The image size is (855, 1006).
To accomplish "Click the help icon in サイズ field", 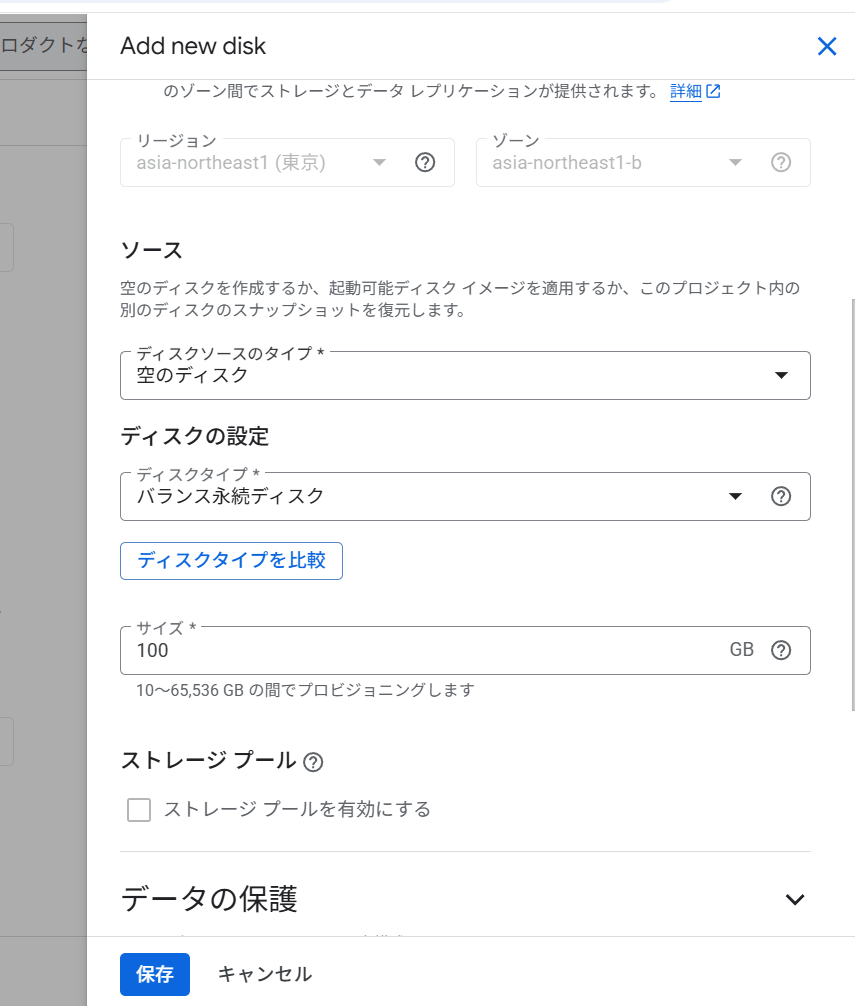I will pos(781,651).
